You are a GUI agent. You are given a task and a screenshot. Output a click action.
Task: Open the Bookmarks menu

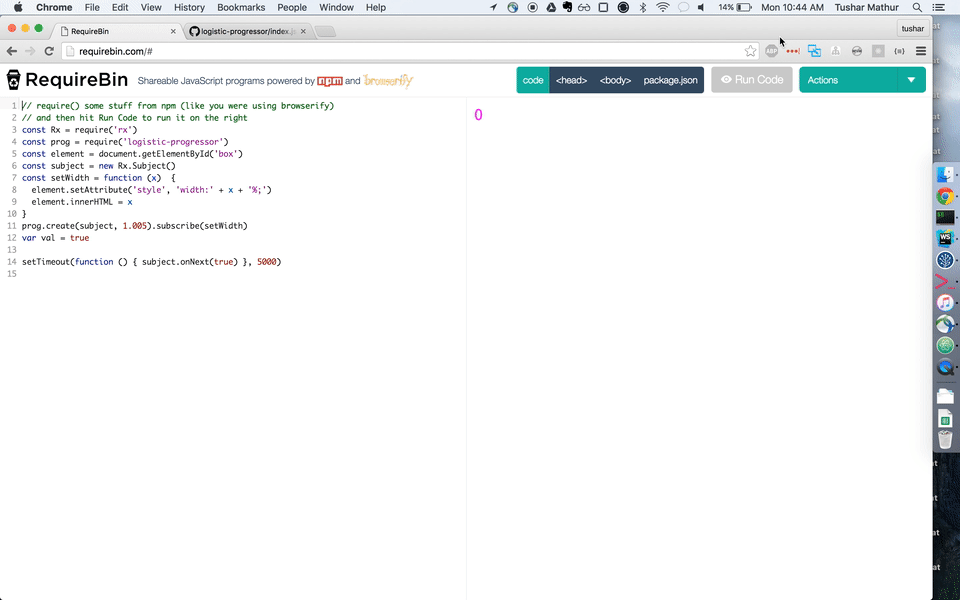pyautogui.click(x=241, y=7)
